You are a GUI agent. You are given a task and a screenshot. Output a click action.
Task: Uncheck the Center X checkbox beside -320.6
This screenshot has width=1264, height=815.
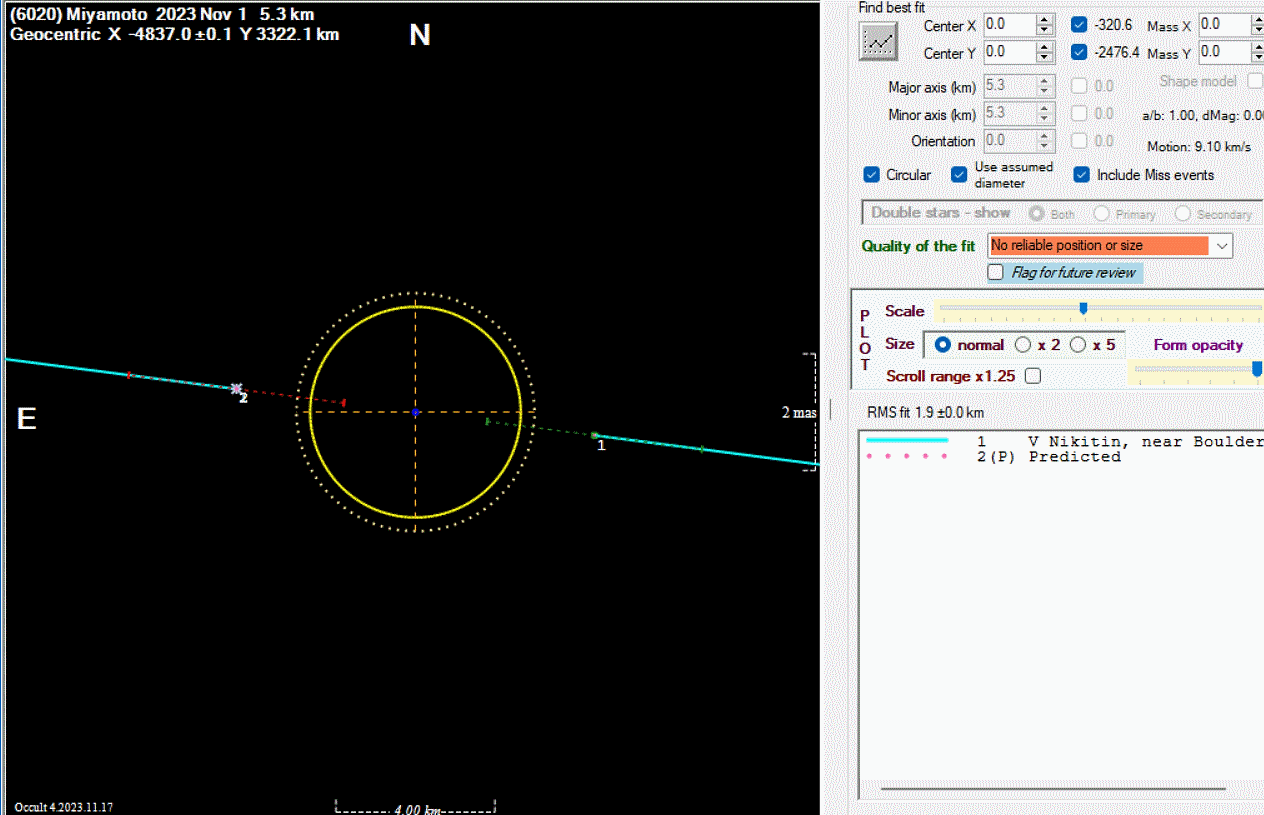[1079, 25]
